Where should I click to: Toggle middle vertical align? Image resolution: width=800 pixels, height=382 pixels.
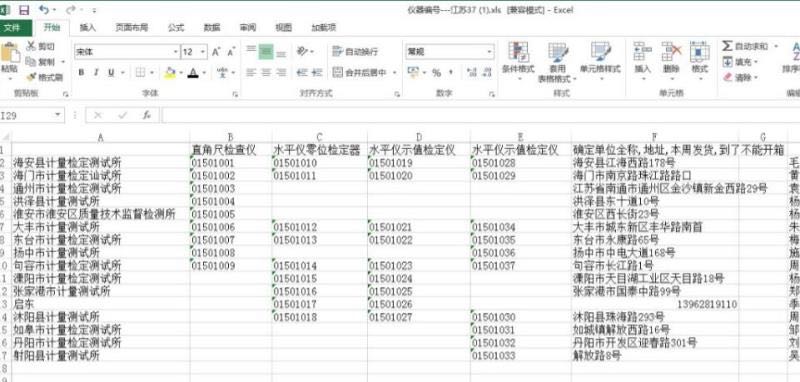[x=266, y=51]
